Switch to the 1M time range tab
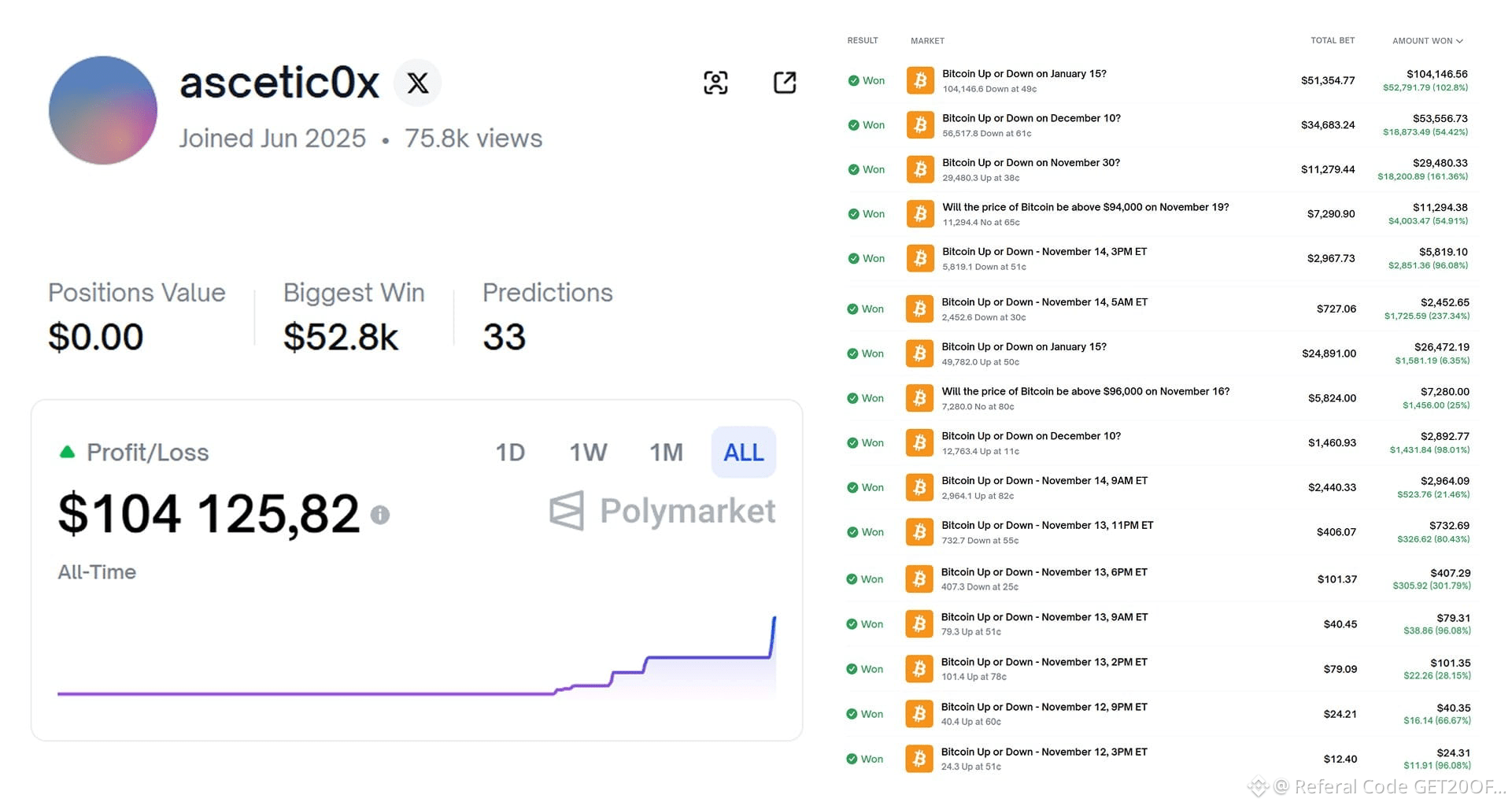The height and width of the screenshot is (806, 1512). click(x=666, y=452)
